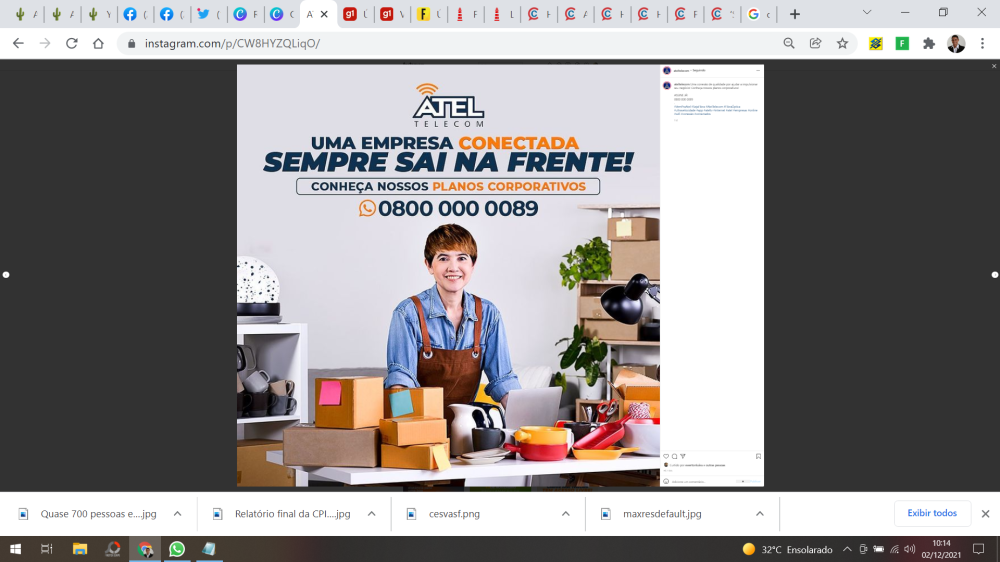Switch to the Twitter tab
Image resolution: width=1000 pixels, height=562 pixels.
(x=209, y=14)
